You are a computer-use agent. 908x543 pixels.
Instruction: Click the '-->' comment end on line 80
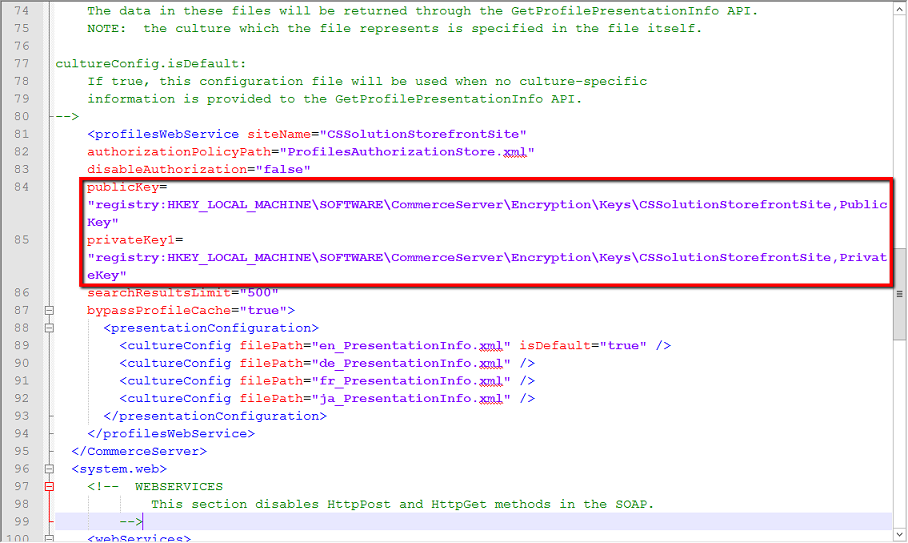(67, 116)
